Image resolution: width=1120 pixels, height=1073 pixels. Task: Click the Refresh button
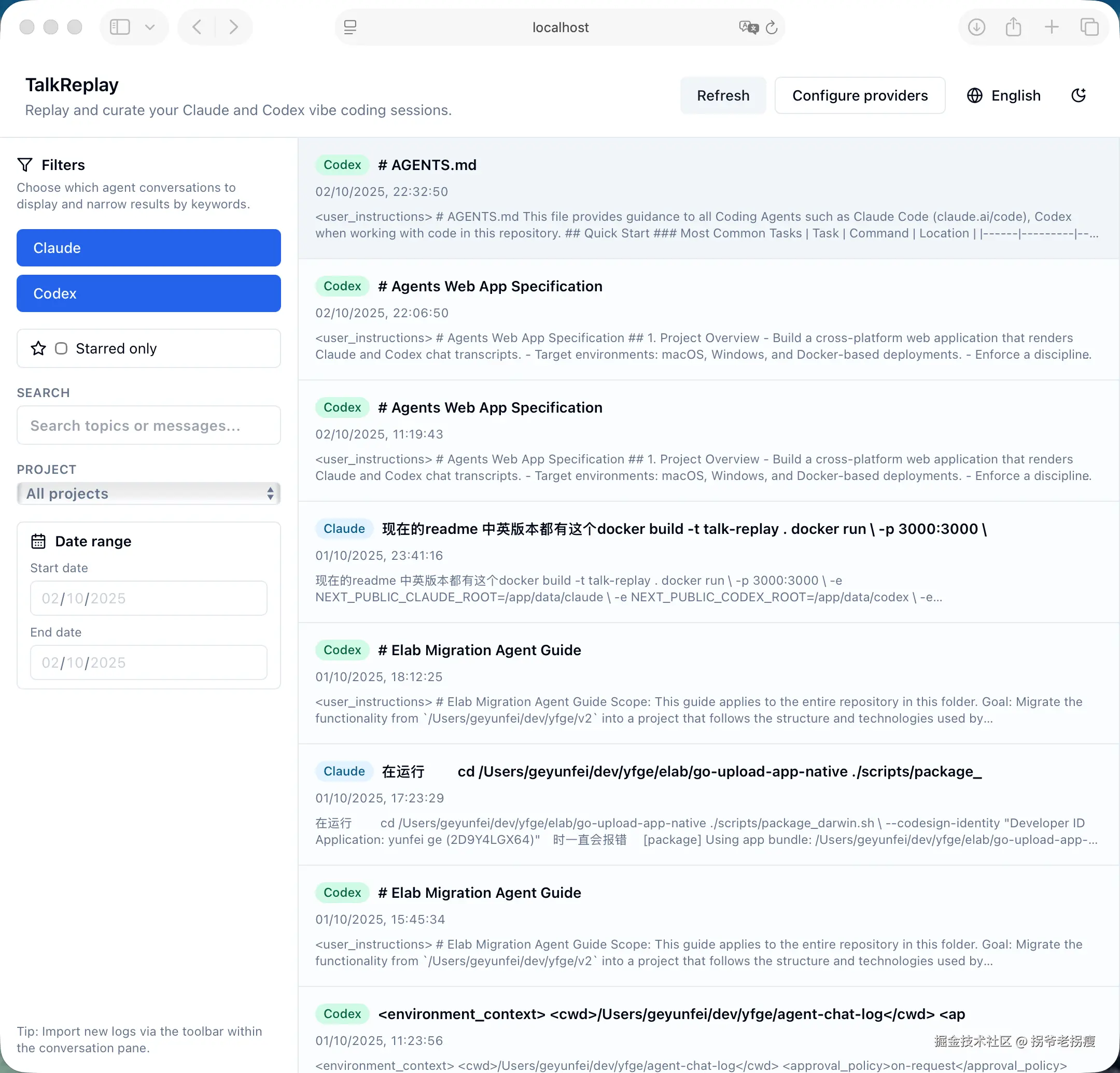pyautogui.click(x=722, y=95)
